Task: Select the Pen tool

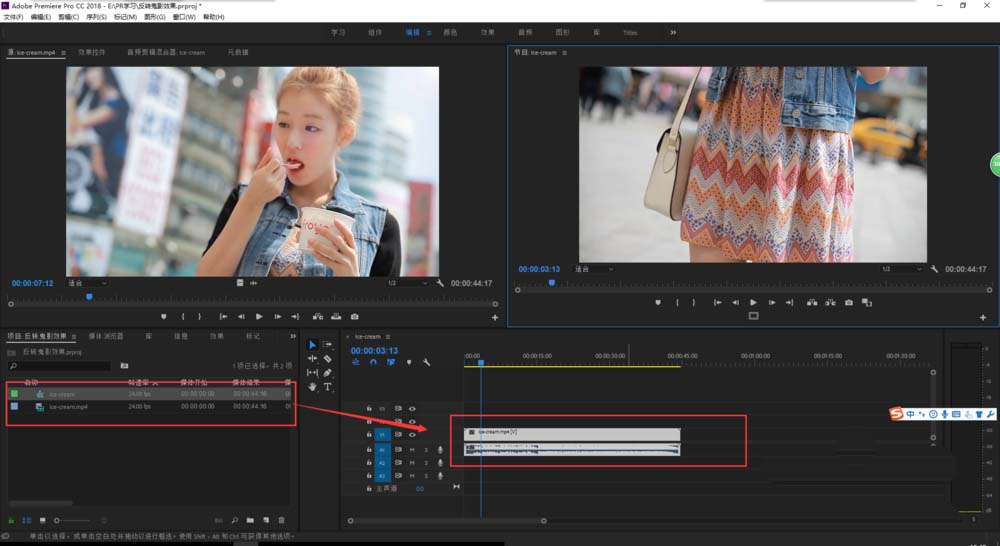Action: 327,372
